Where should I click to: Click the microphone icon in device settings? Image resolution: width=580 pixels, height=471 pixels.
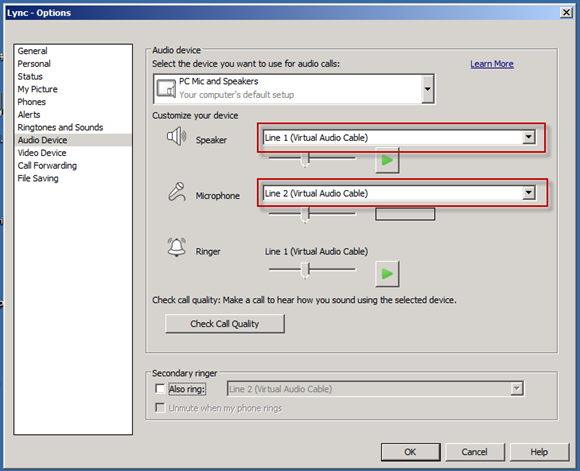[x=177, y=192]
